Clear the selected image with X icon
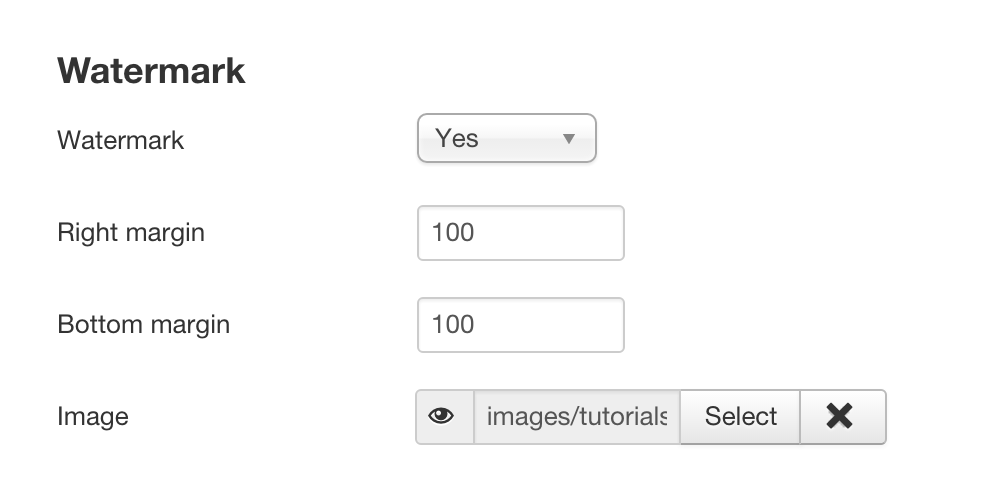Screen dimensions: 985x478 (x=843, y=416)
